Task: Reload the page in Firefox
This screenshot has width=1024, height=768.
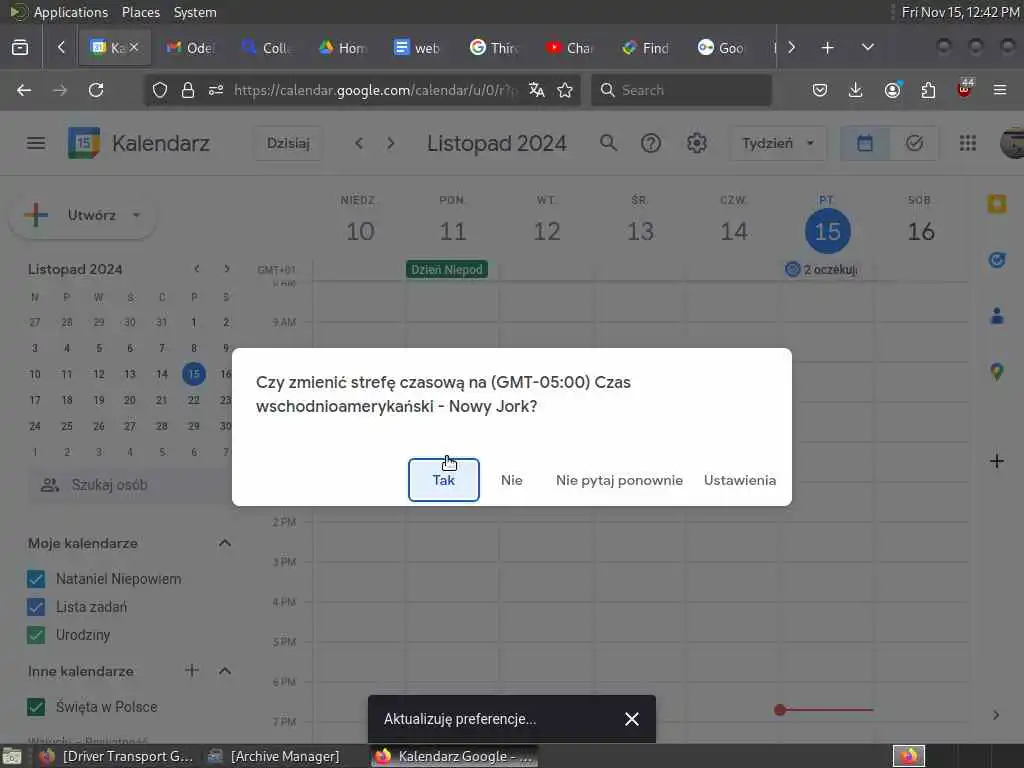Action: pyautogui.click(x=96, y=90)
